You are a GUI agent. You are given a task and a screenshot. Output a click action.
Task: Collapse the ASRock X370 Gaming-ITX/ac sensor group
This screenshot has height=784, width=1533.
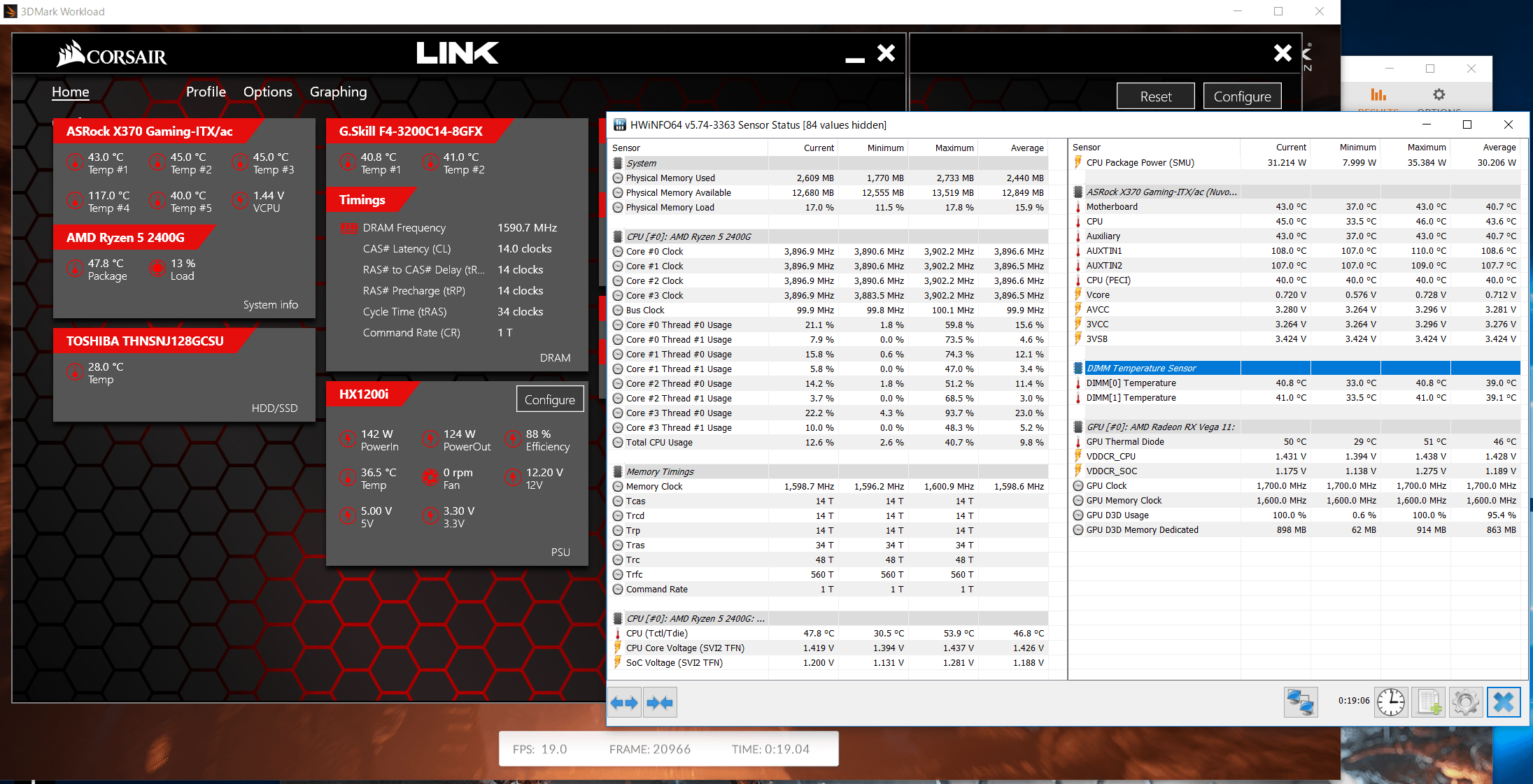[x=1296, y=192]
